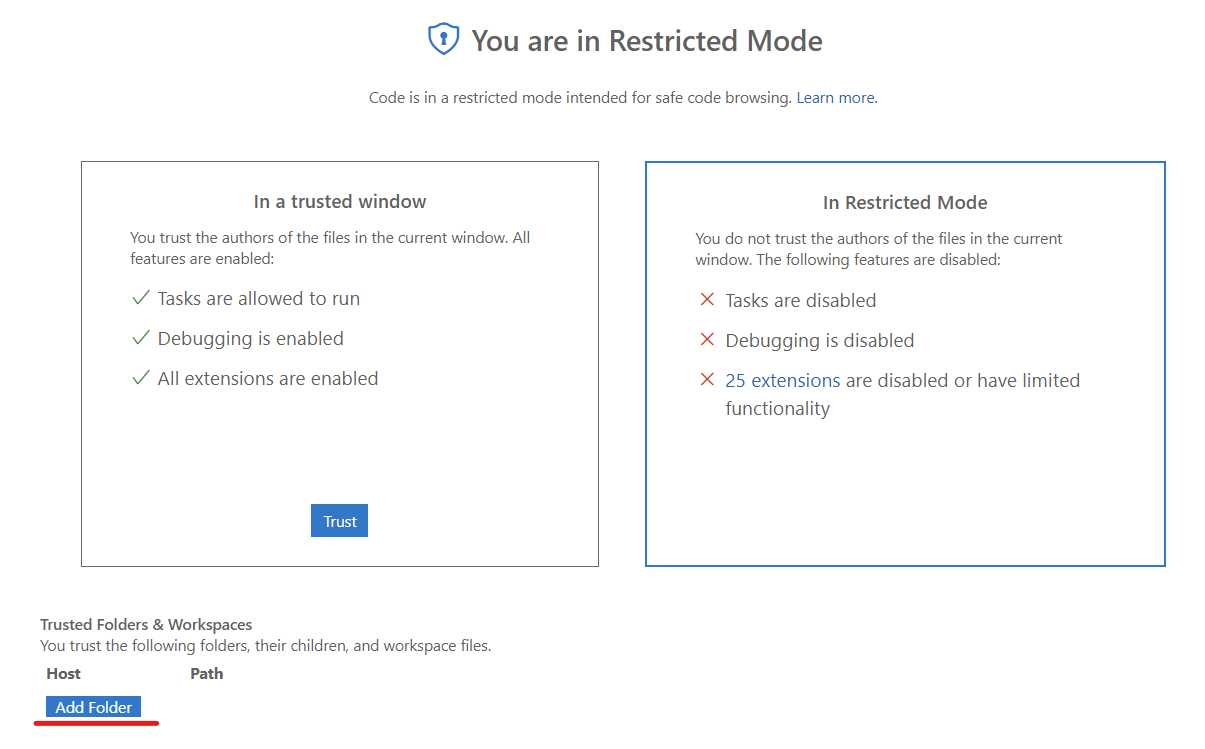Click the shield lock icon beside the title

tap(442, 40)
